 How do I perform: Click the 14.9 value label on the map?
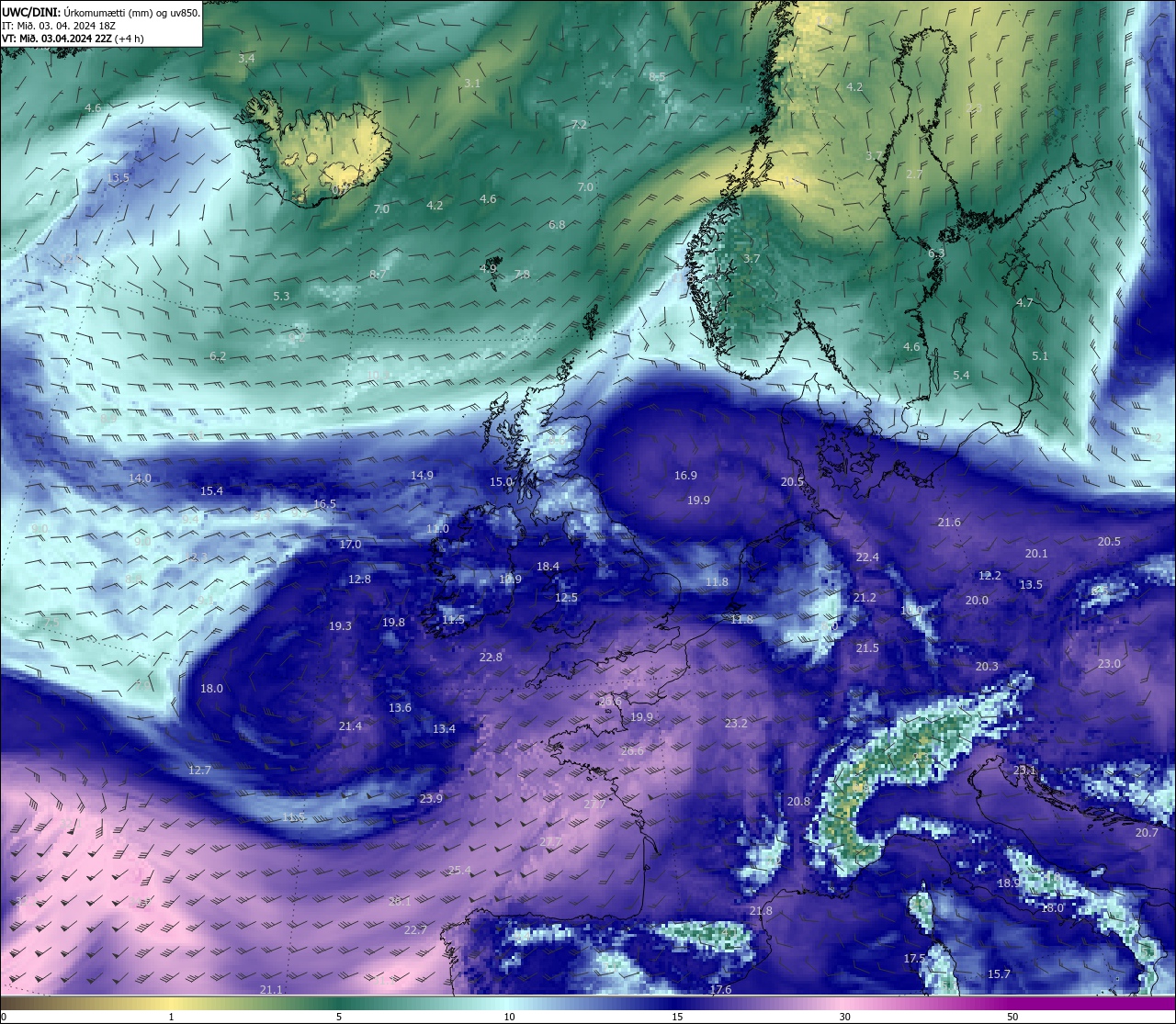[422, 476]
